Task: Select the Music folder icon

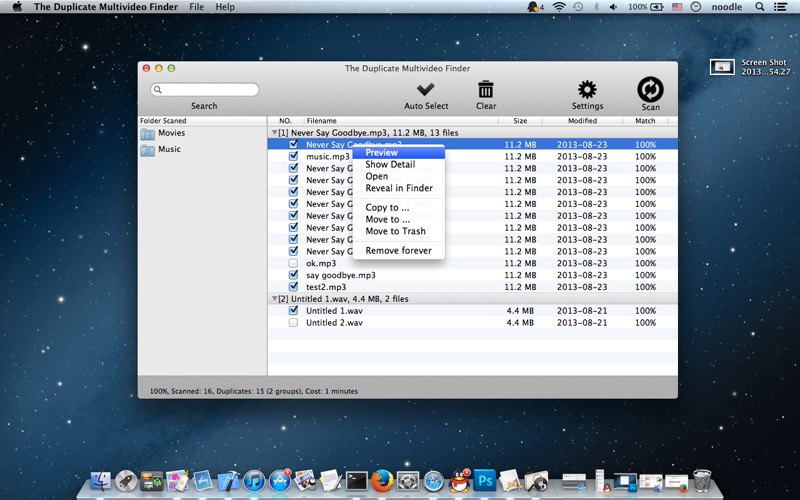Action: (x=147, y=150)
